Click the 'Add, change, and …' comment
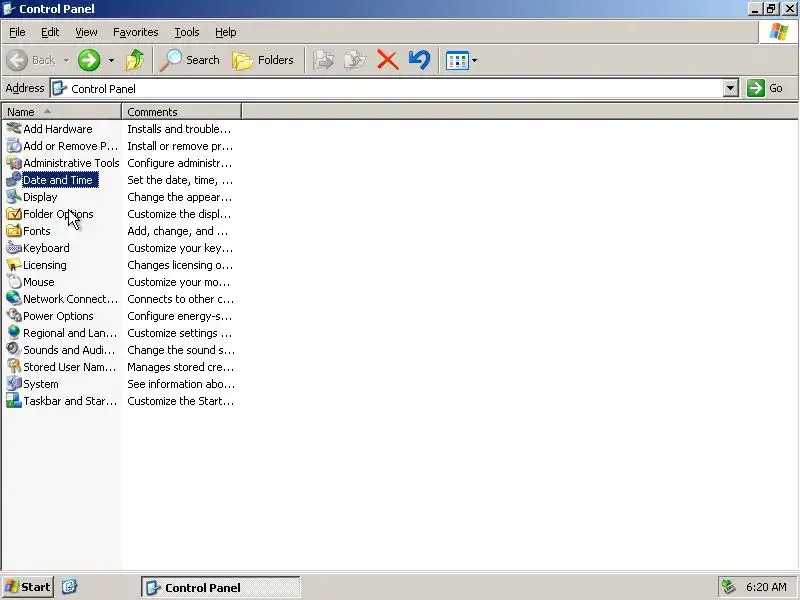This screenshot has width=800, height=600. coord(178,231)
